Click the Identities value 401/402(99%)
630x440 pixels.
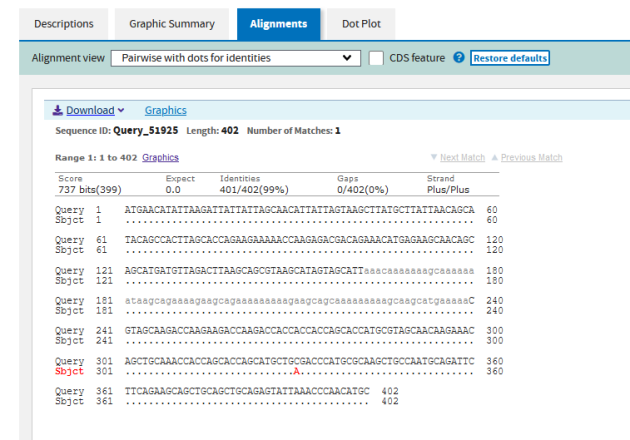(x=254, y=187)
